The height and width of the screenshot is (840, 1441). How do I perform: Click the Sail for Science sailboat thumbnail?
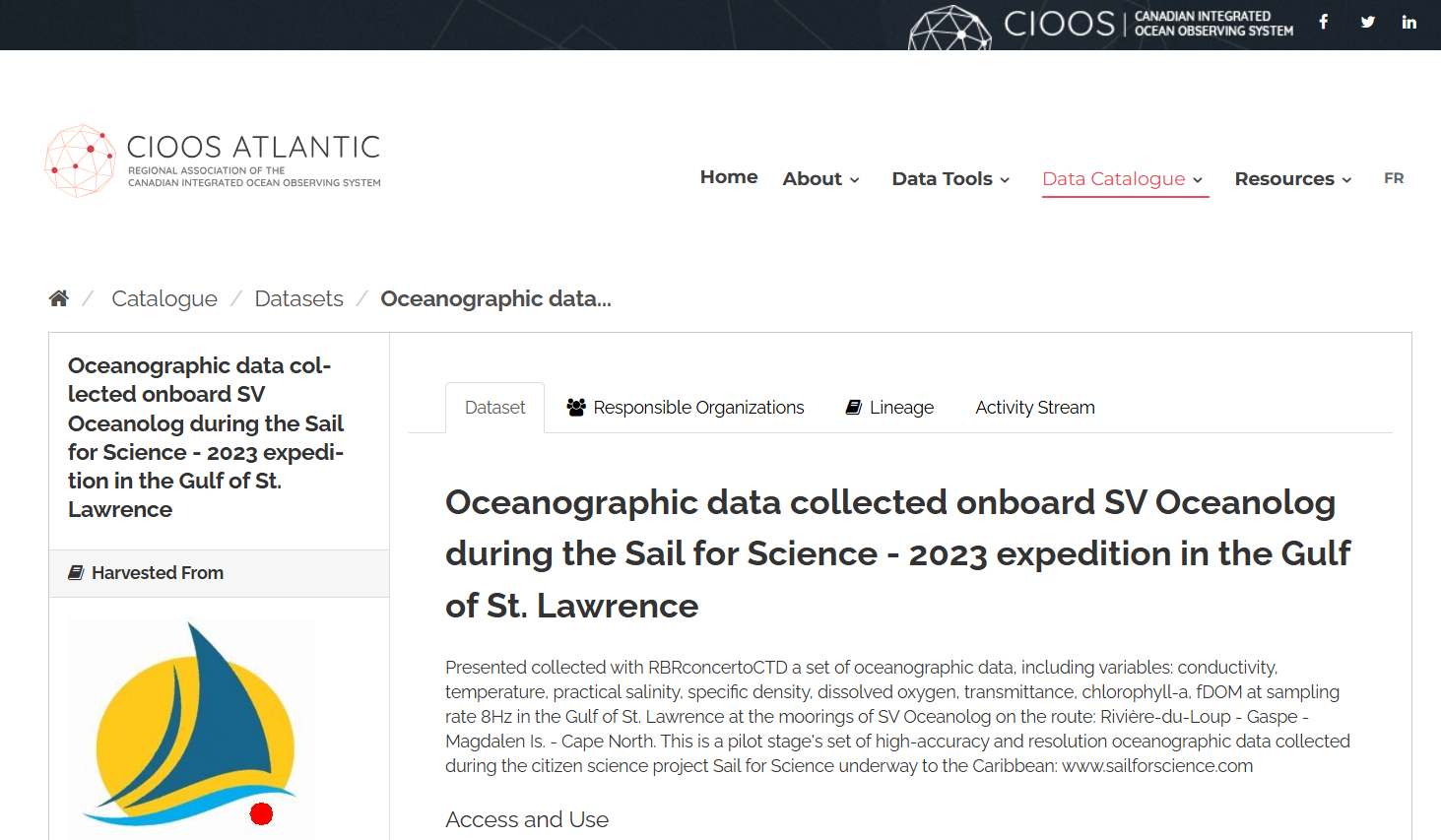pos(190,727)
